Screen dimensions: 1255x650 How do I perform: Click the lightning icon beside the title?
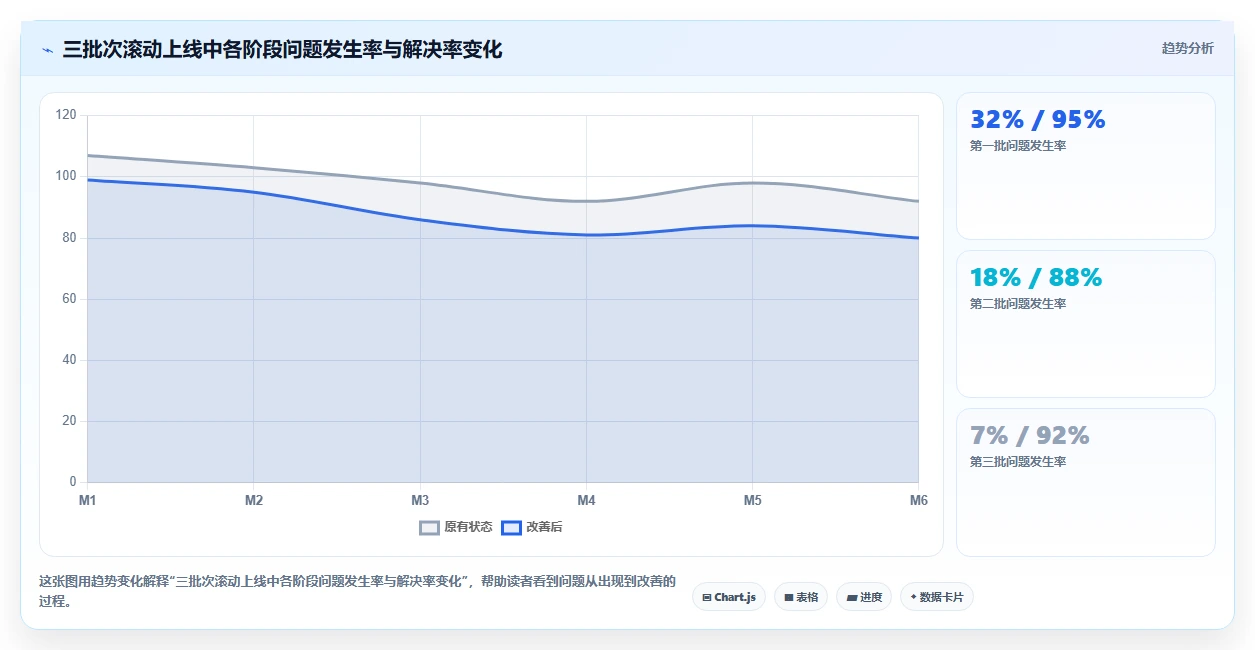tap(47, 49)
